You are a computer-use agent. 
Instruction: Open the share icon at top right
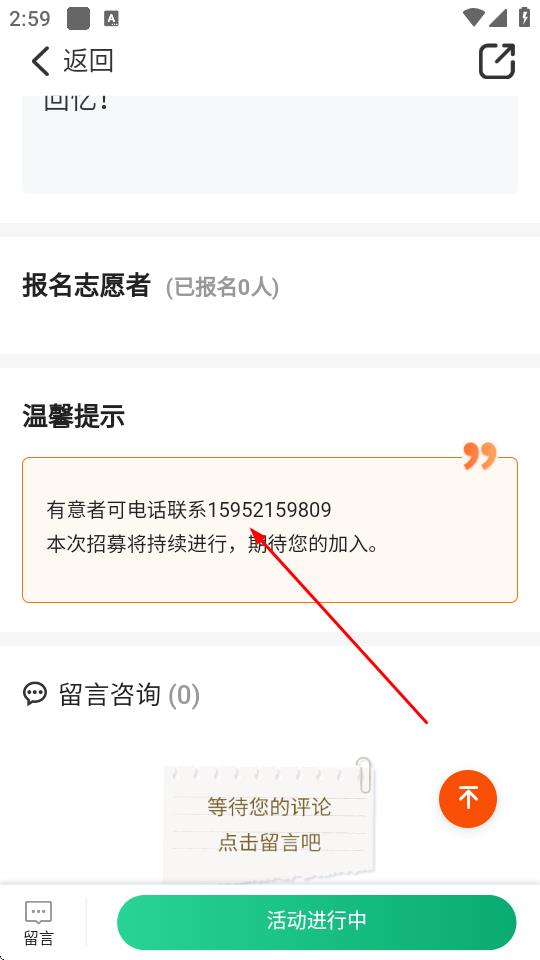click(497, 61)
